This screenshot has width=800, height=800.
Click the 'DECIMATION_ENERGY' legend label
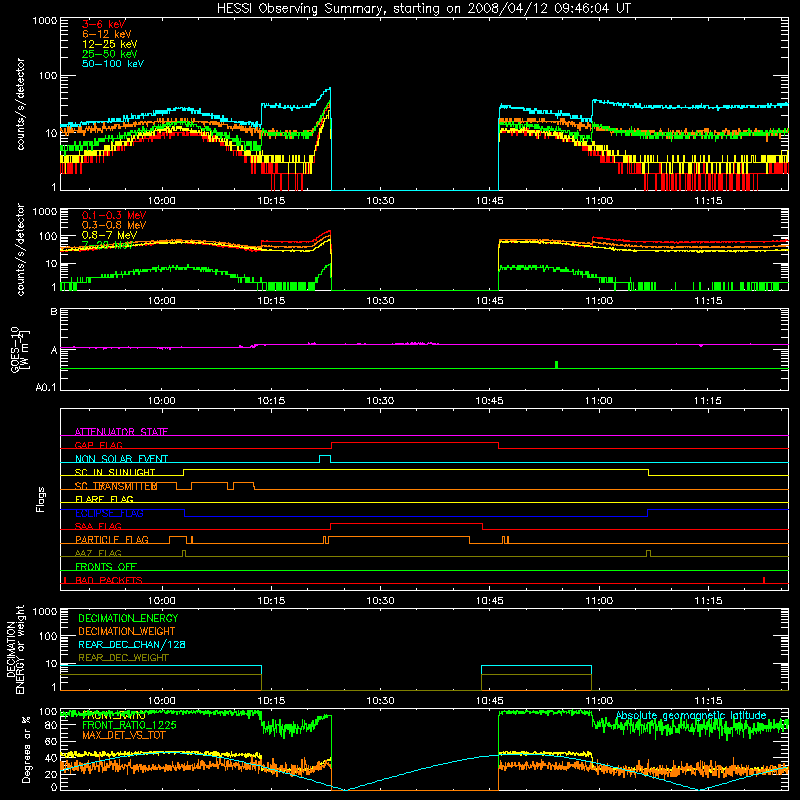(x=128, y=618)
